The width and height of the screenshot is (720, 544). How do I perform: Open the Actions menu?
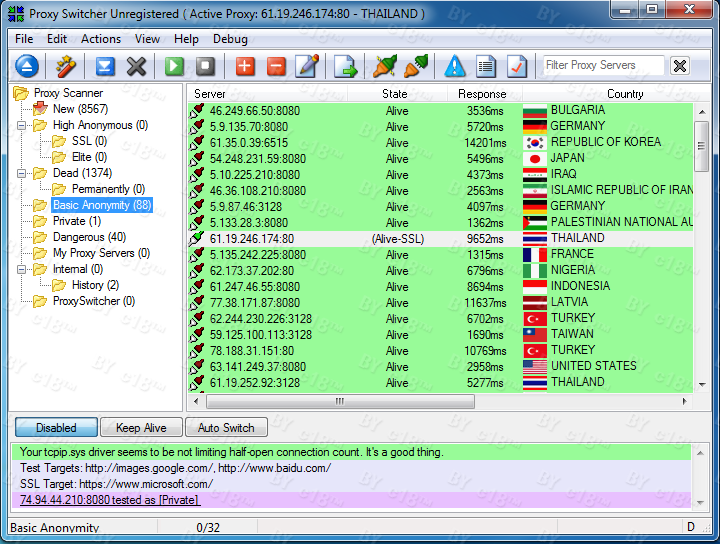tap(100, 39)
